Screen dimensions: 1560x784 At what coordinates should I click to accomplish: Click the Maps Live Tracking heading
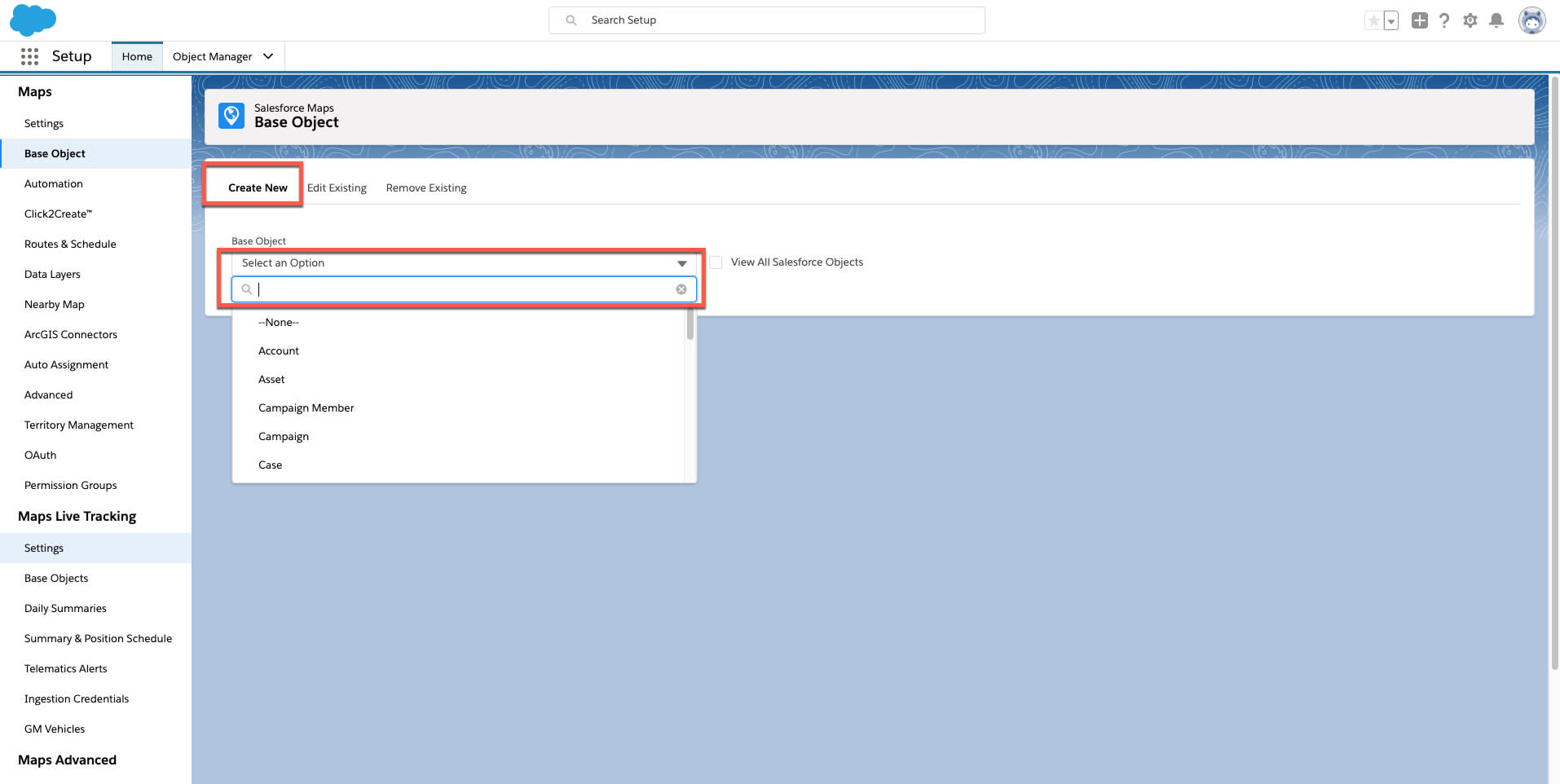click(77, 517)
